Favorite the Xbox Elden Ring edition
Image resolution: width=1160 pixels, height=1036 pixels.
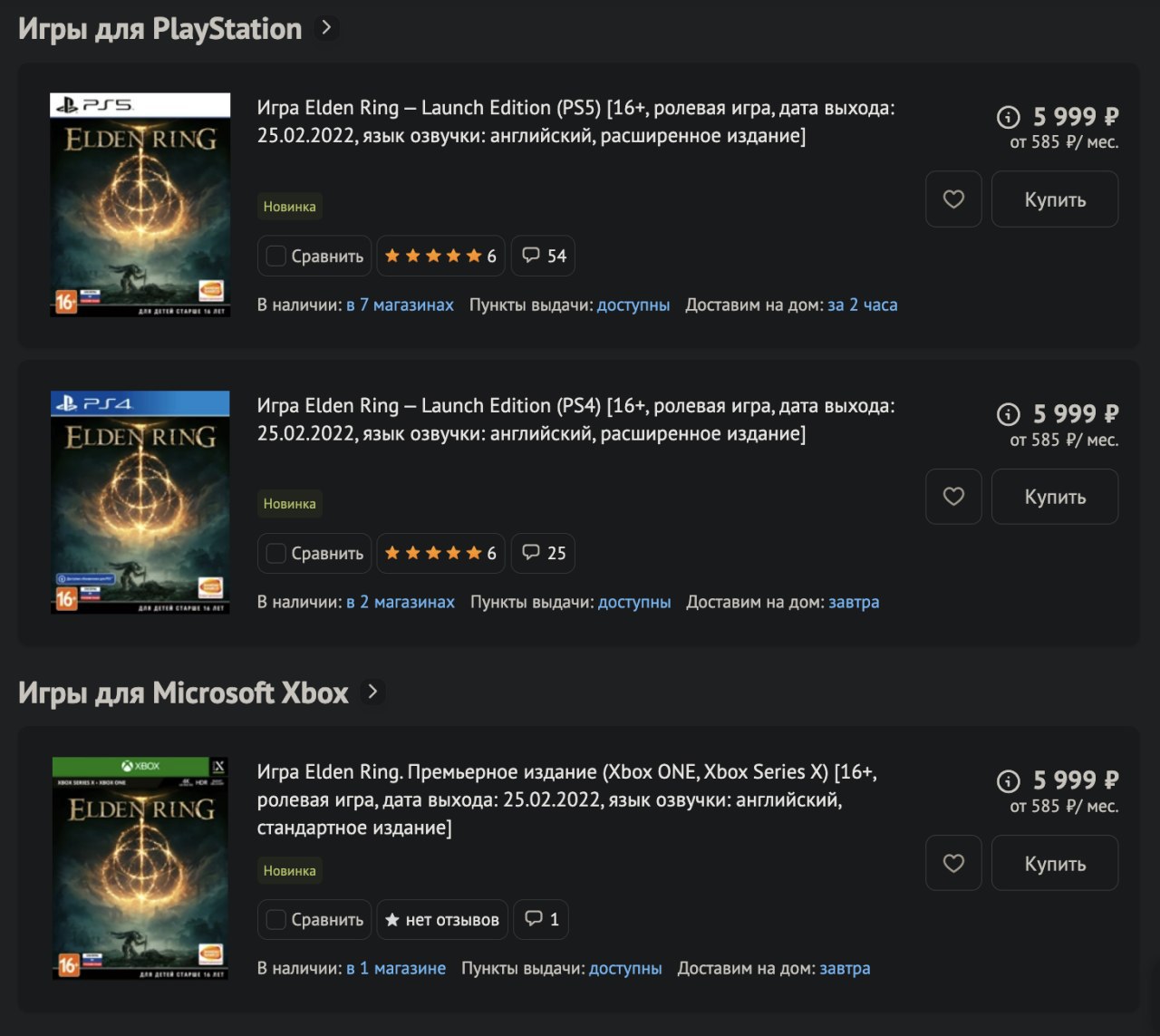click(x=953, y=864)
